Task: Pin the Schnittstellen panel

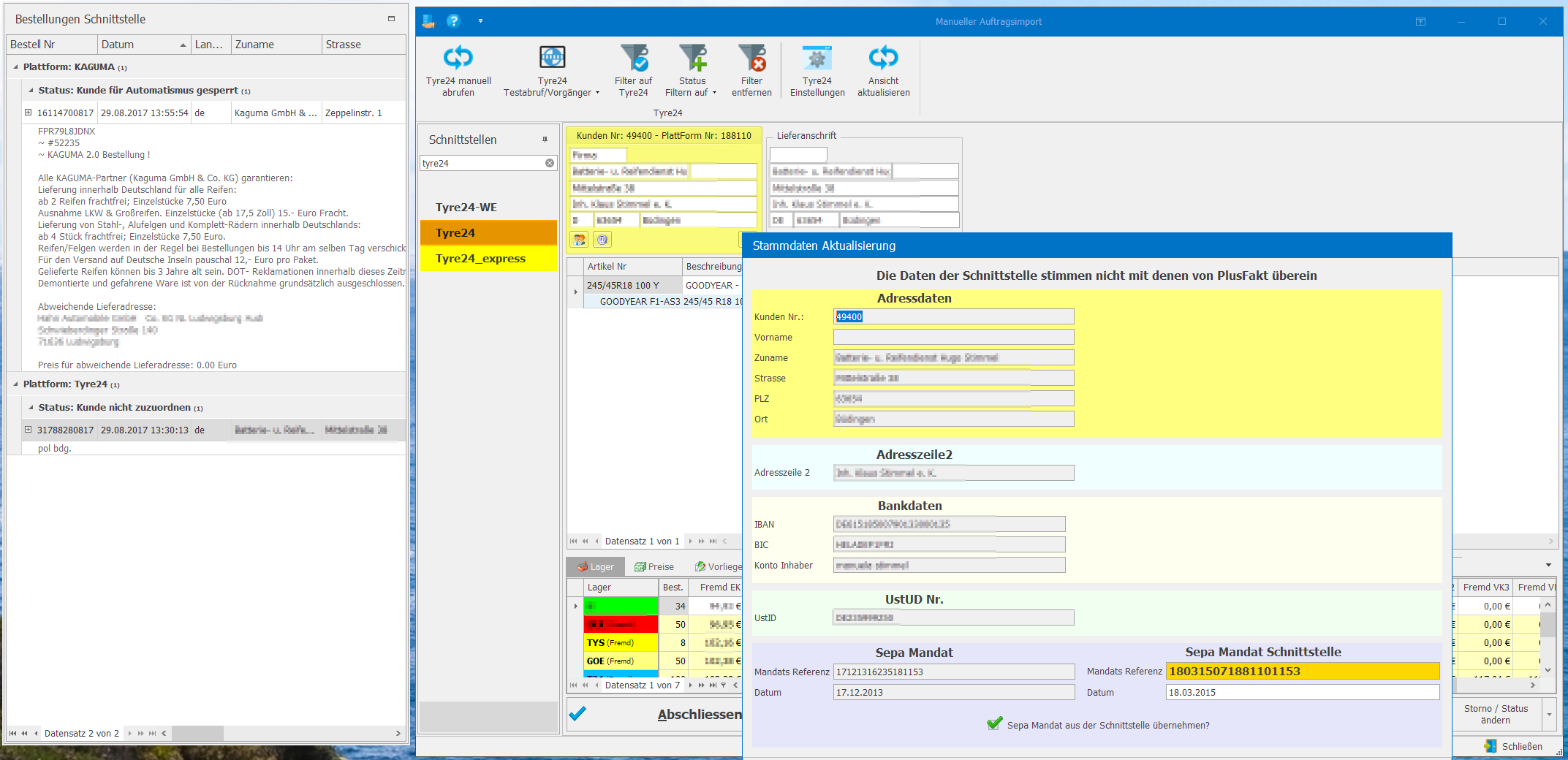Action: pyautogui.click(x=545, y=140)
